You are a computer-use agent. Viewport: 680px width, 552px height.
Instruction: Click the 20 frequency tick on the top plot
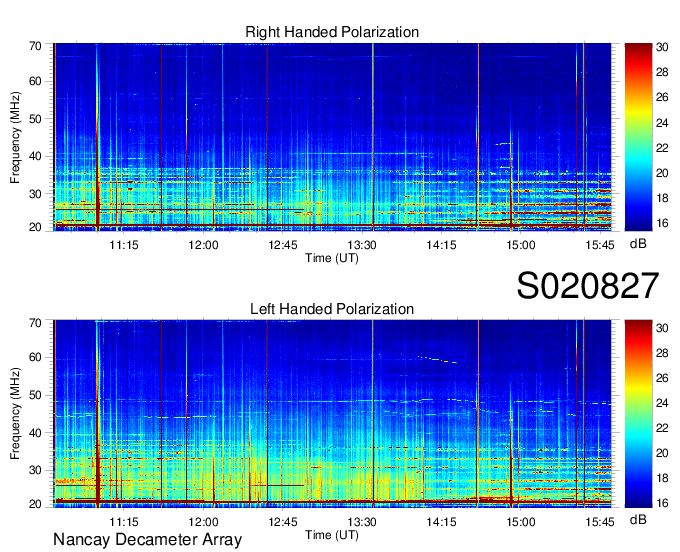pyautogui.click(x=35, y=227)
